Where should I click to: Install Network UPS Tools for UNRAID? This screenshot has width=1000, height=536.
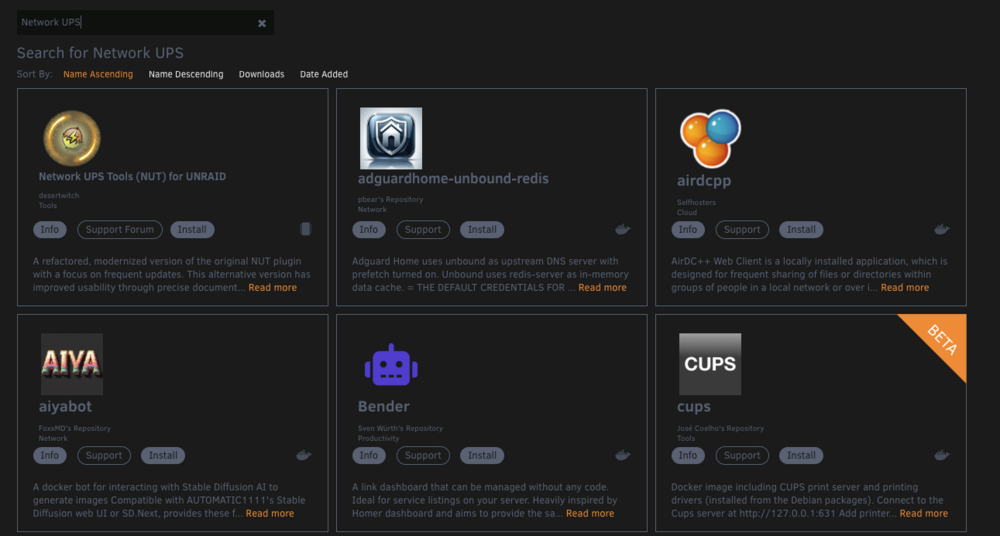(x=192, y=230)
